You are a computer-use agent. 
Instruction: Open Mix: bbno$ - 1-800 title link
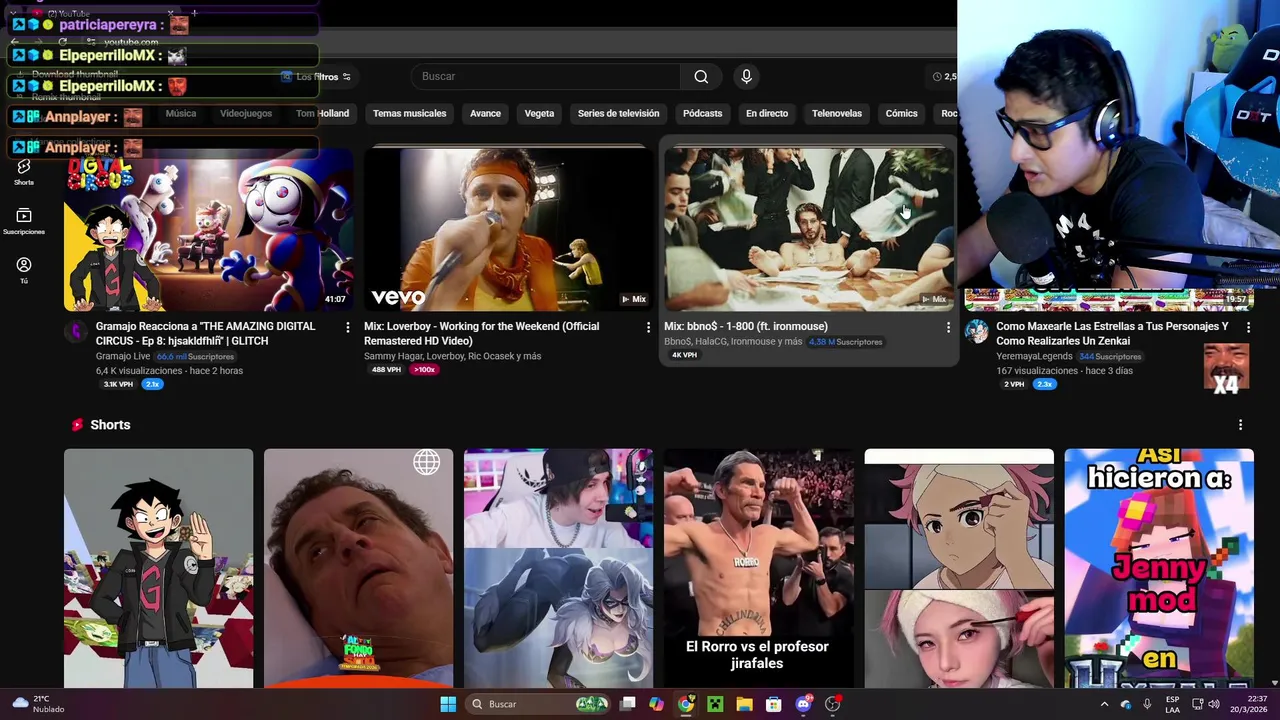point(746,326)
